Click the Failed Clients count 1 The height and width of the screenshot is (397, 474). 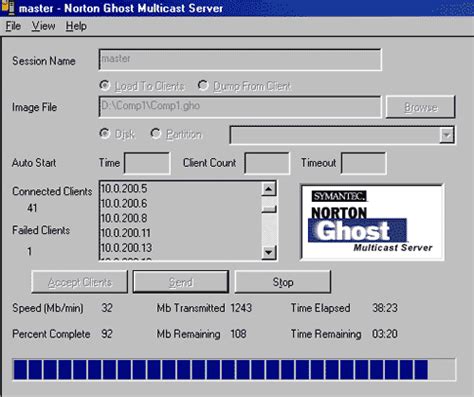click(29, 251)
